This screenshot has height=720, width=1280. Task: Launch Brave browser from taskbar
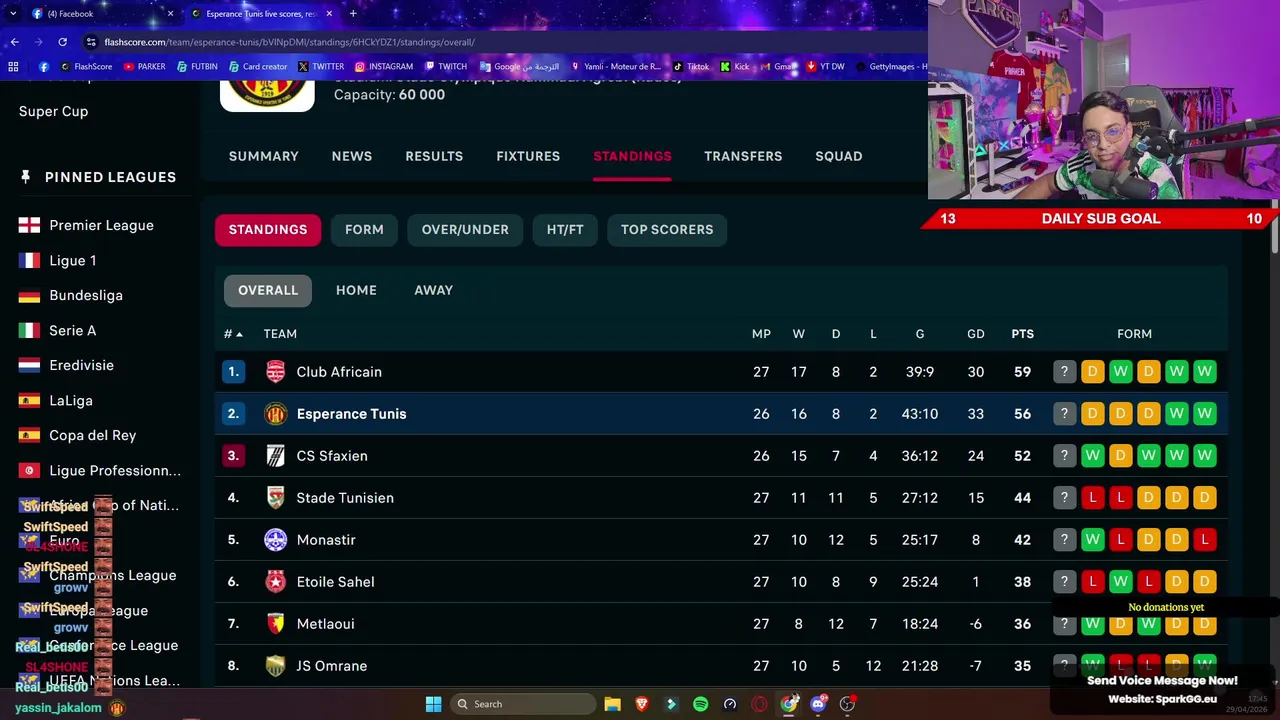coord(642,704)
